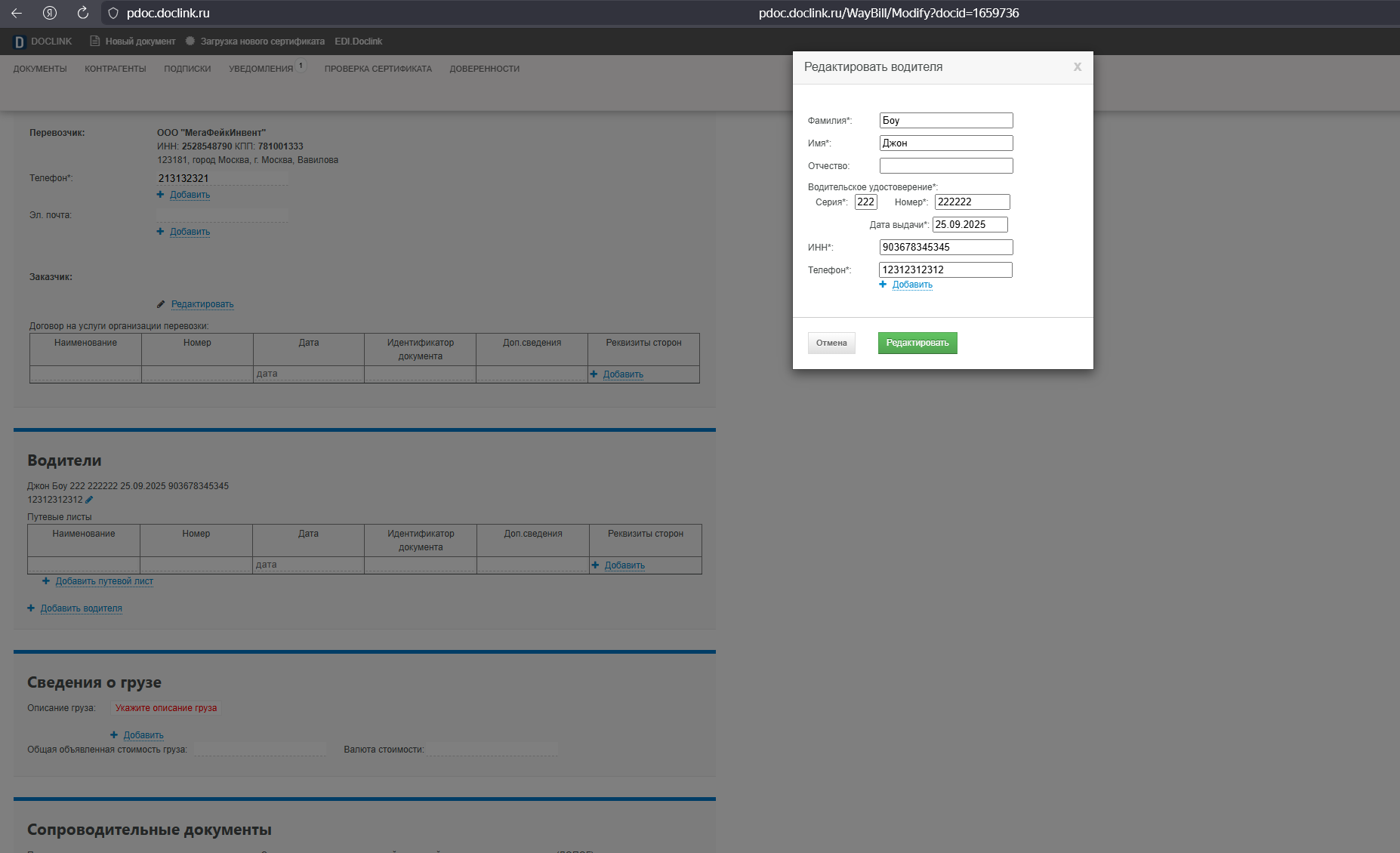Click the Водители section heading
1400x853 pixels.
point(64,460)
